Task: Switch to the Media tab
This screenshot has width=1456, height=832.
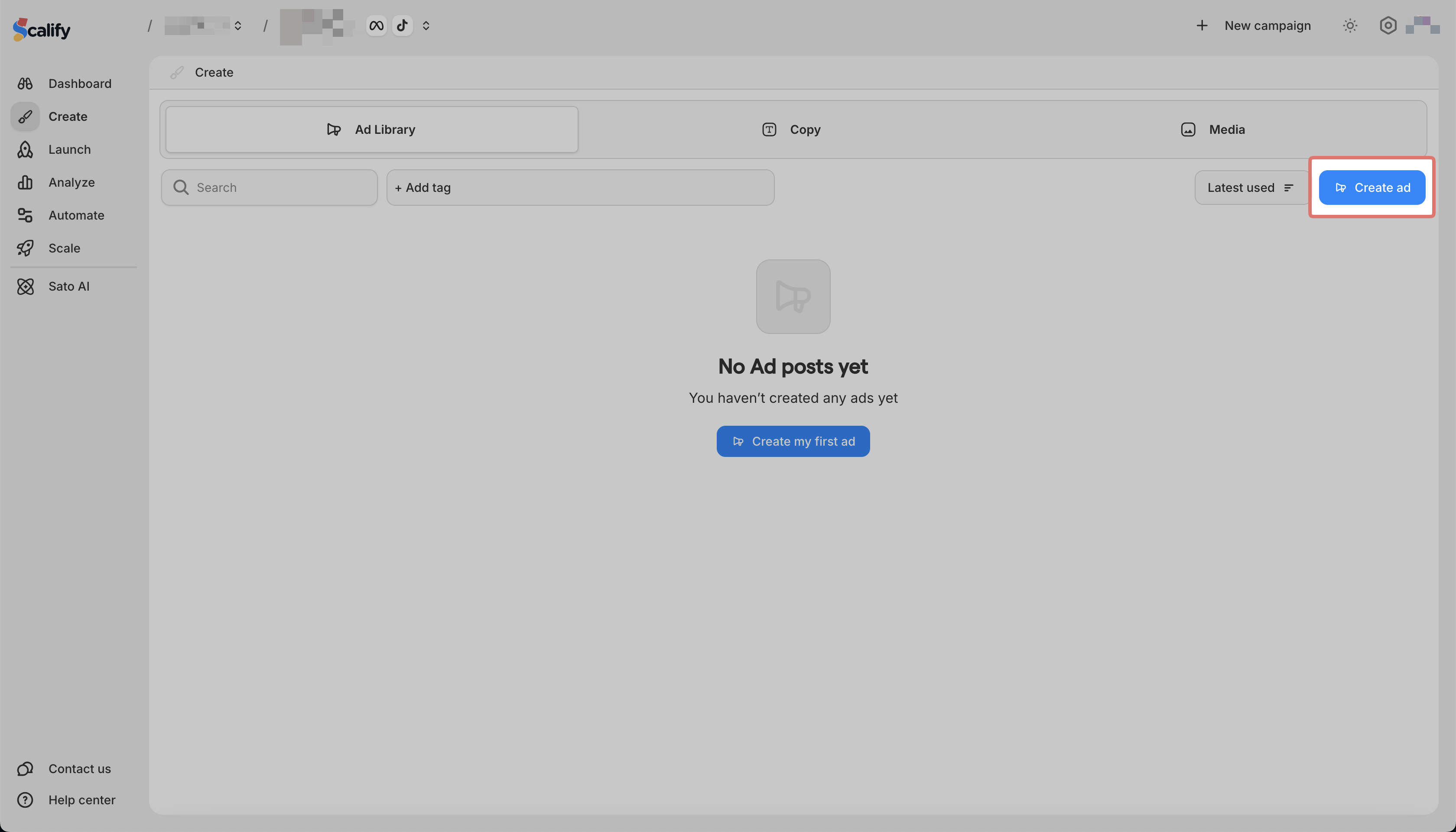Action: (1213, 129)
